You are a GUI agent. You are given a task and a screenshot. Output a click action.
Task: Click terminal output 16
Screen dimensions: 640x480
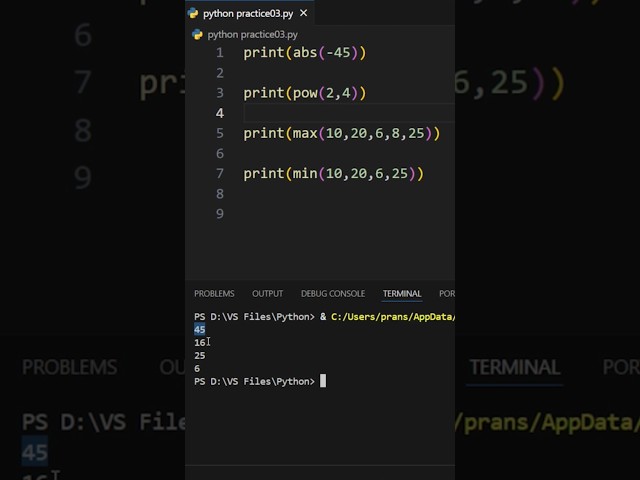[x=200, y=342]
